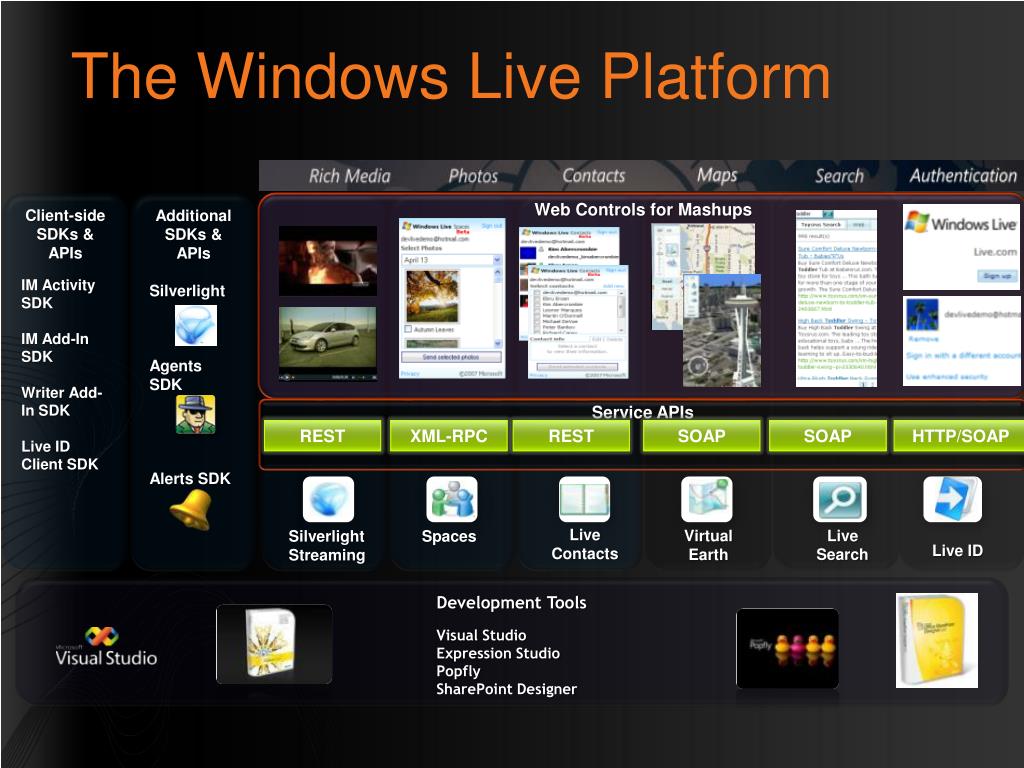Image resolution: width=1024 pixels, height=768 pixels.
Task: Select the Search tab
Action: coord(839,176)
